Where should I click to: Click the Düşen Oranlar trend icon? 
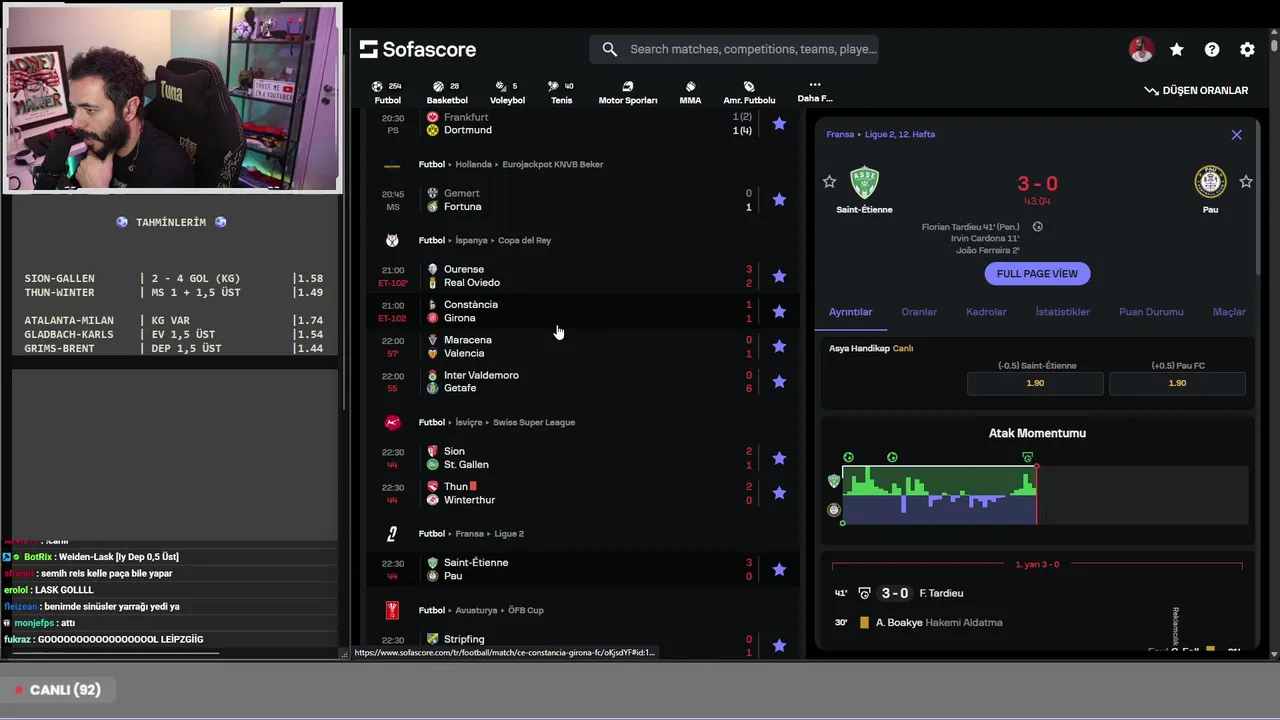[x=1151, y=90]
